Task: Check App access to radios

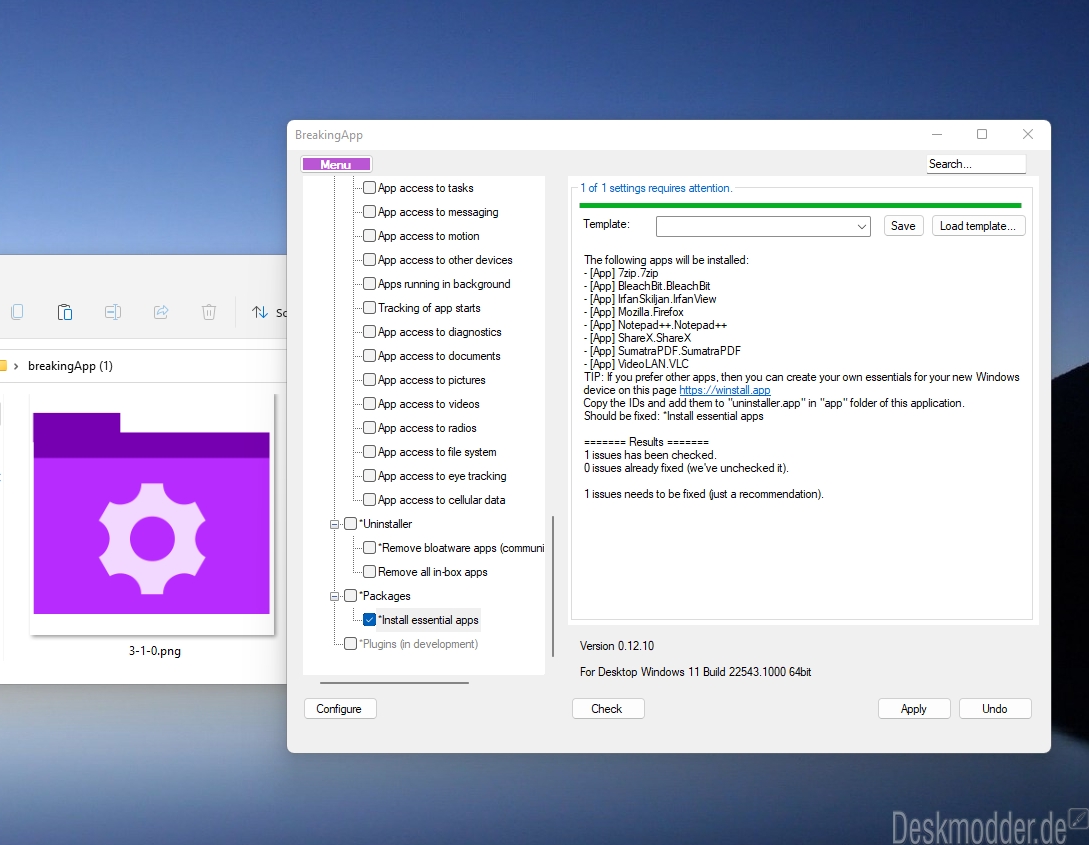Action: coord(369,427)
